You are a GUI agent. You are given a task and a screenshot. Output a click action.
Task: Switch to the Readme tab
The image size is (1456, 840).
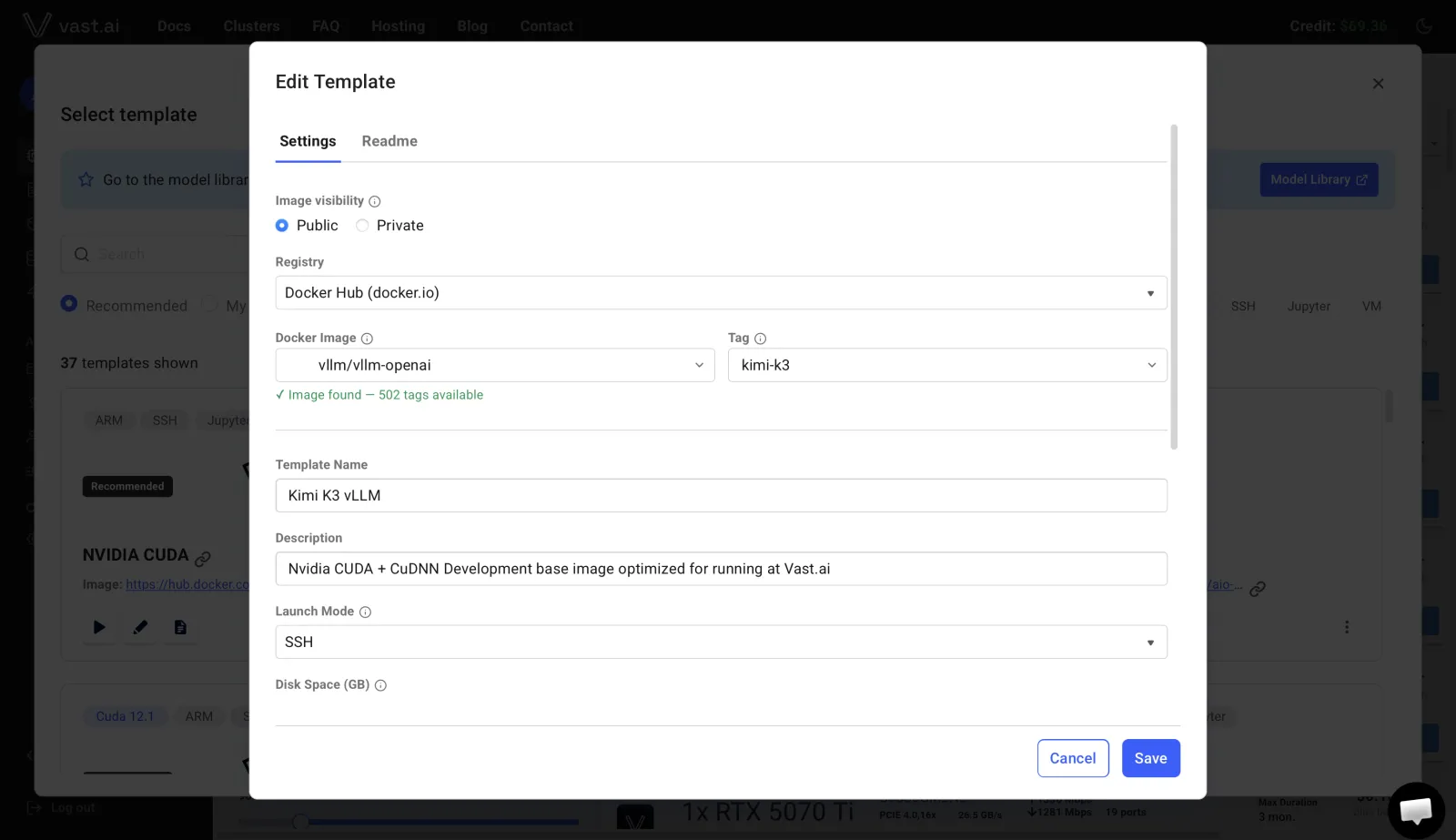pos(389,141)
